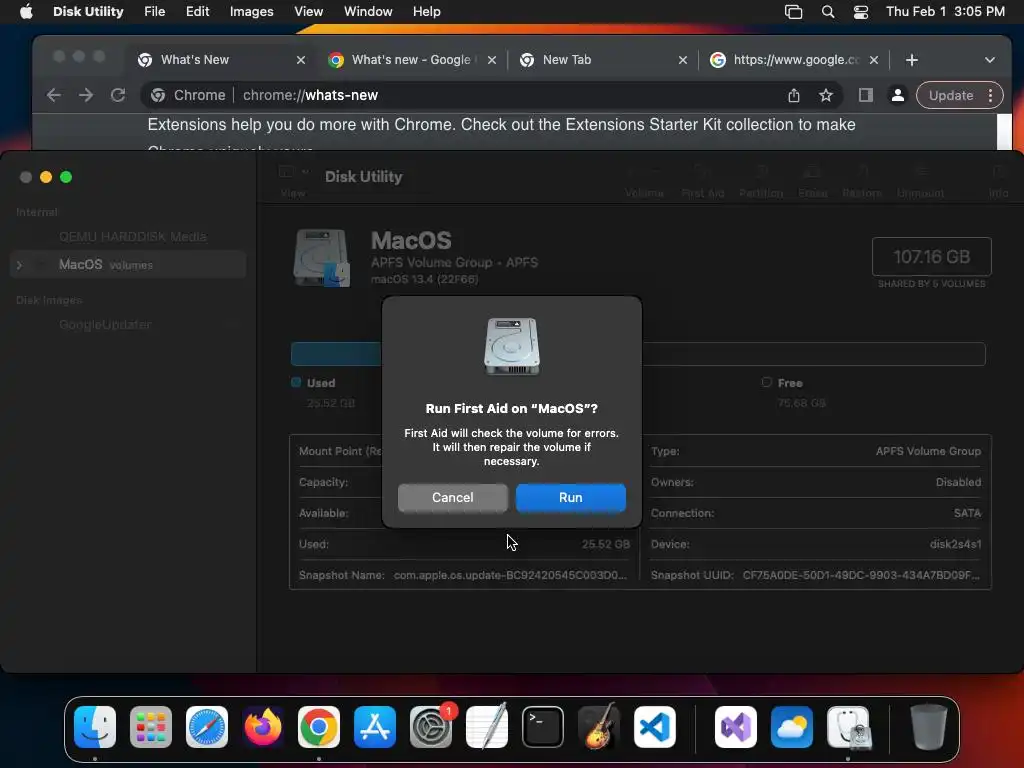Open the File menu
Screen dimensions: 1024x768
[x=155, y=12]
